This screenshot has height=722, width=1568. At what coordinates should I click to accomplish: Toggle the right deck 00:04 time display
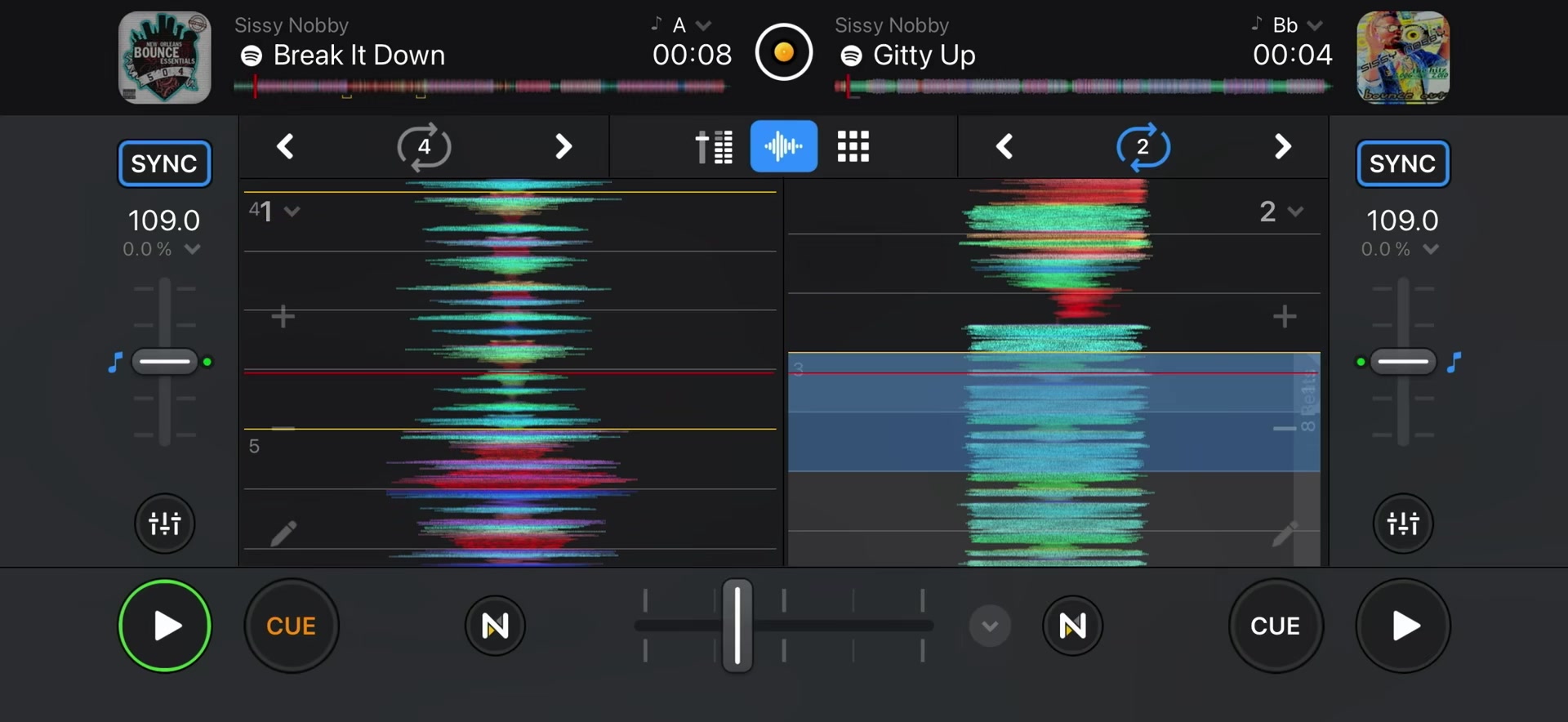click(1292, 55)
